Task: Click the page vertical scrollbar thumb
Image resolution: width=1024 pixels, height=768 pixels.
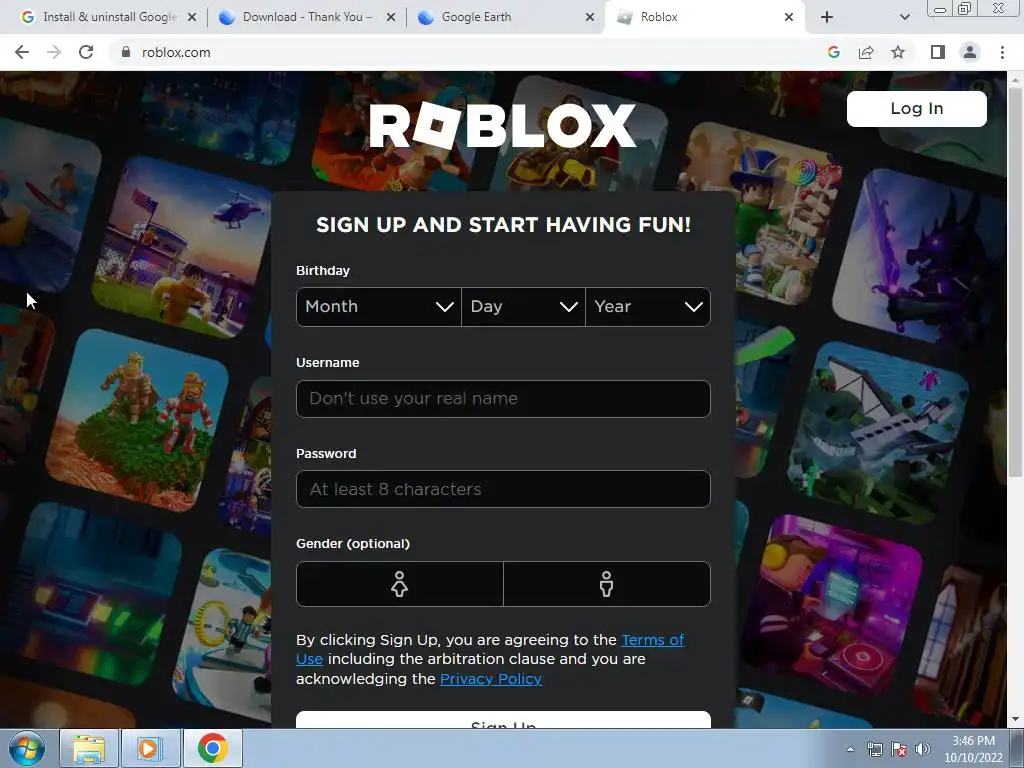Action: click(x=1016, y=281)
